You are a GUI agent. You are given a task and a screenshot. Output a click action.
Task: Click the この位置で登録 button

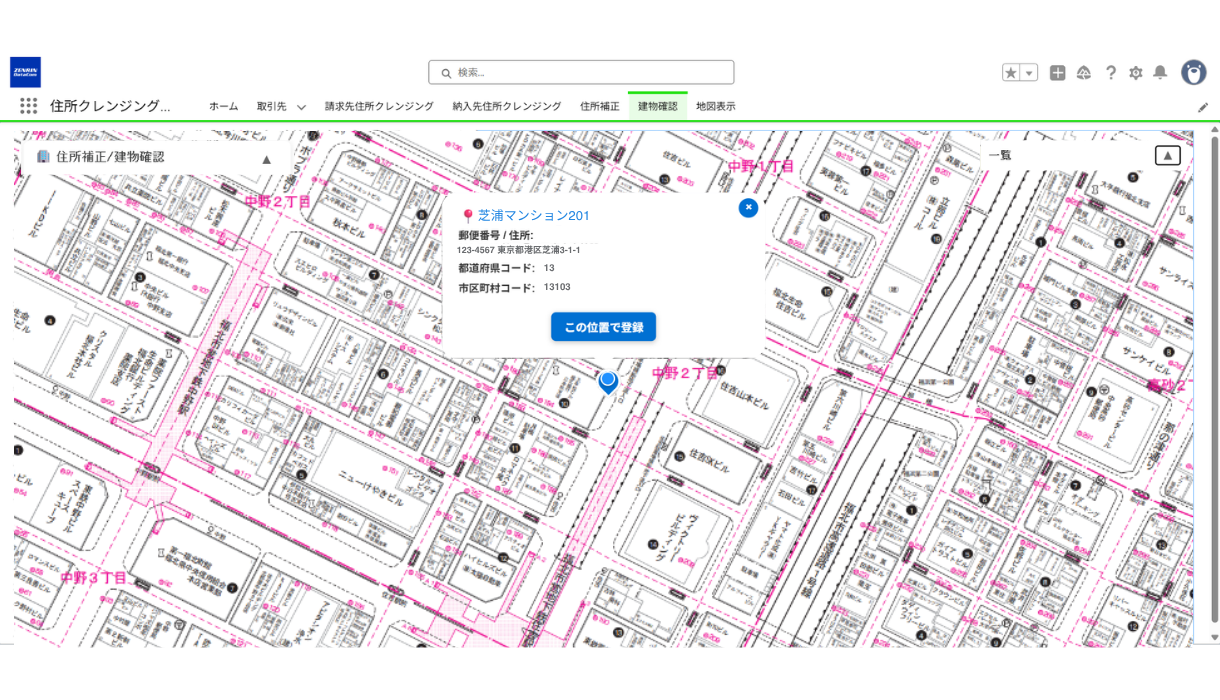(x=603, y=327)
